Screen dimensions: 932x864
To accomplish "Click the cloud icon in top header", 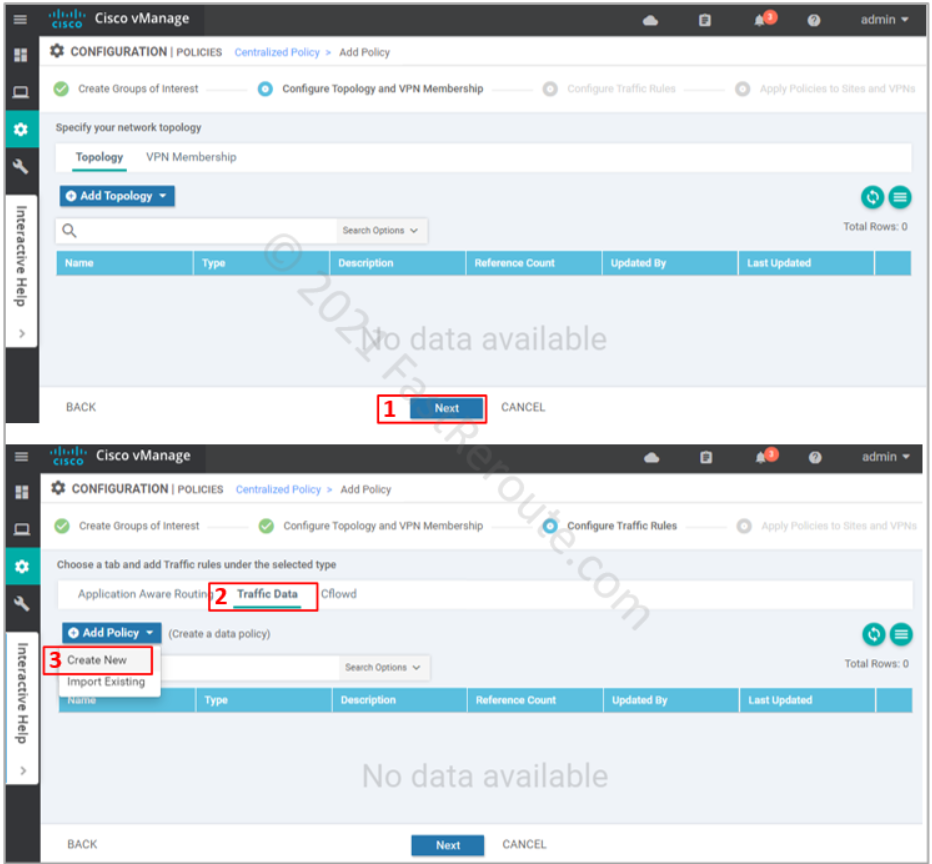I will (x=651, y=20).
